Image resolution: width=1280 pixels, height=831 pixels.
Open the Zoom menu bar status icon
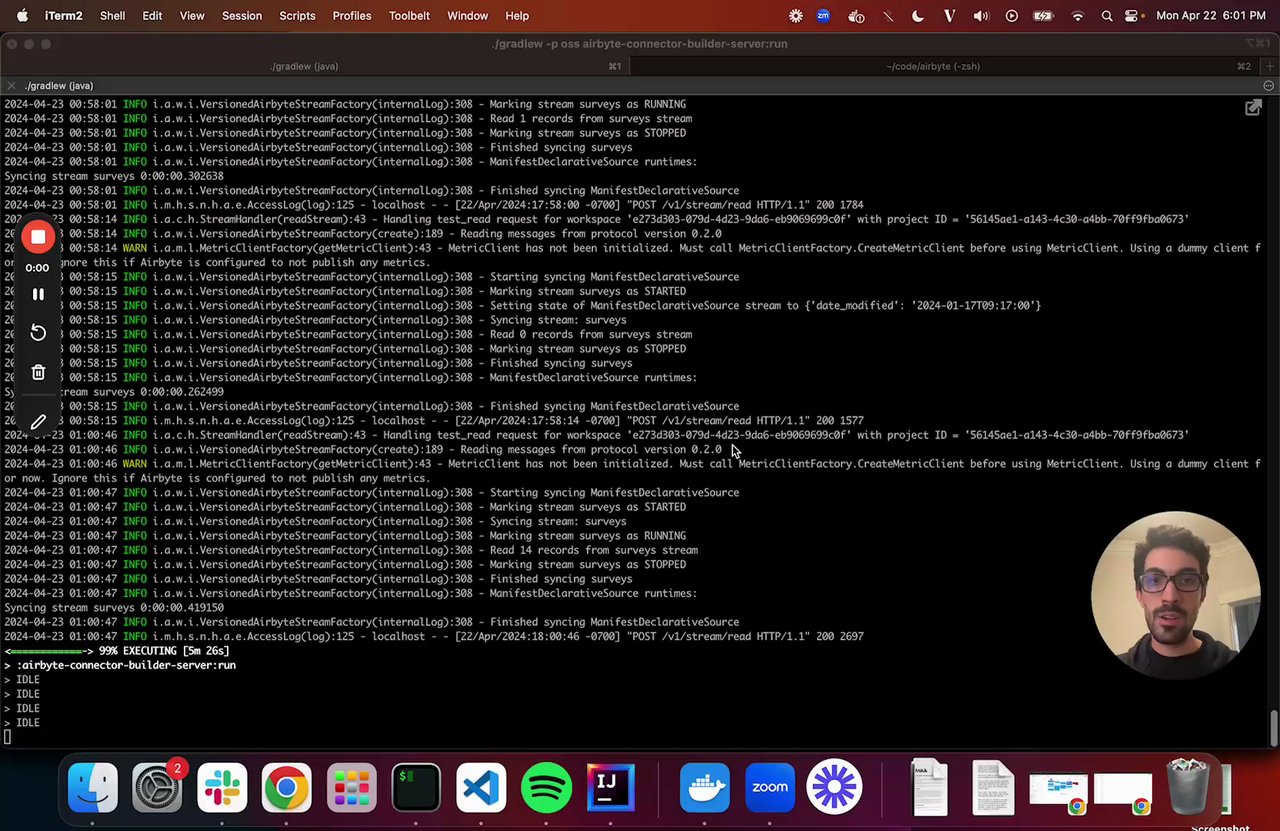823,16
